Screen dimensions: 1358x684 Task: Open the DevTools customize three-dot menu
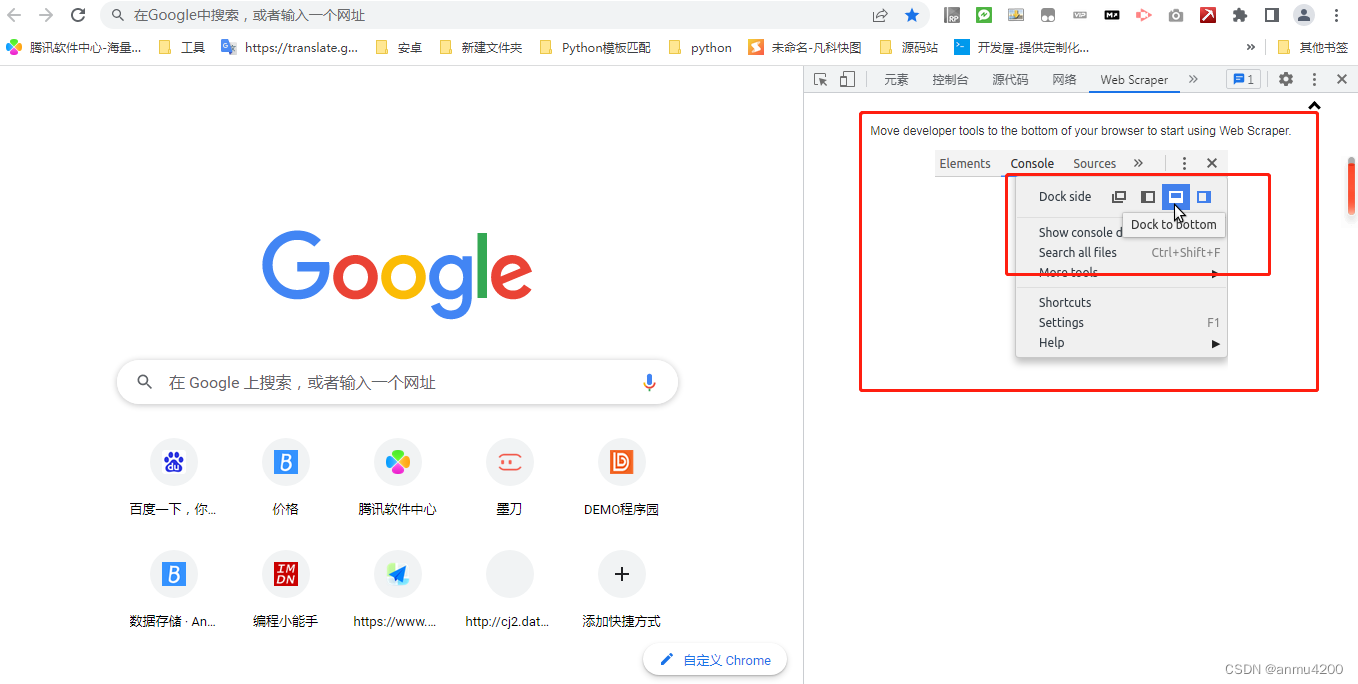[1314, 79]
